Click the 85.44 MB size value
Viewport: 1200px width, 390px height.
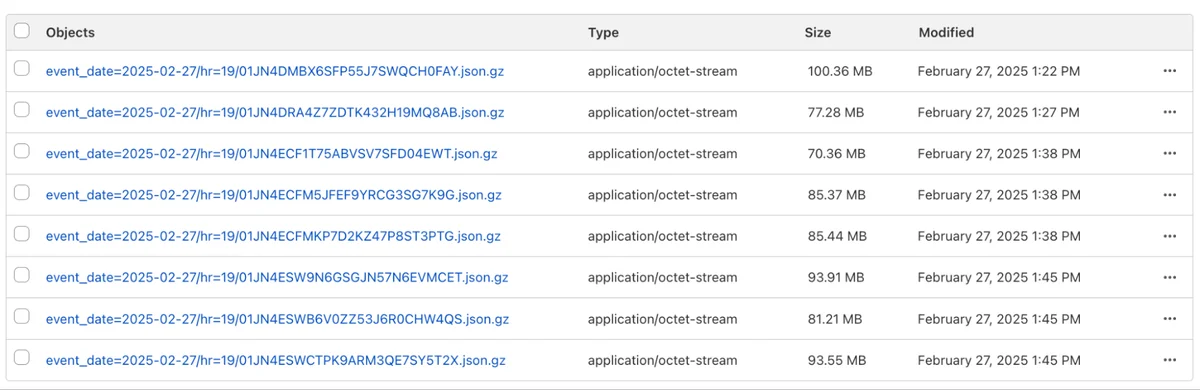(837, 237)
